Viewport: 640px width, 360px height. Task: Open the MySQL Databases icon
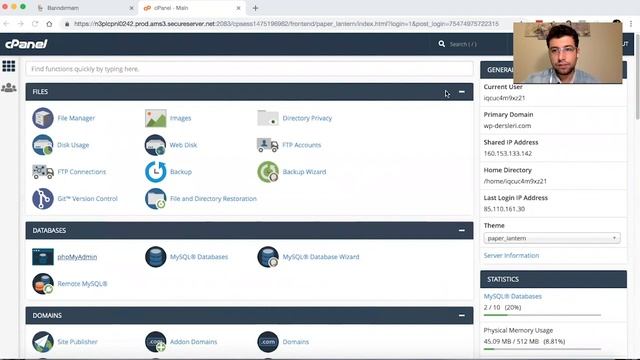click(156, 257)
